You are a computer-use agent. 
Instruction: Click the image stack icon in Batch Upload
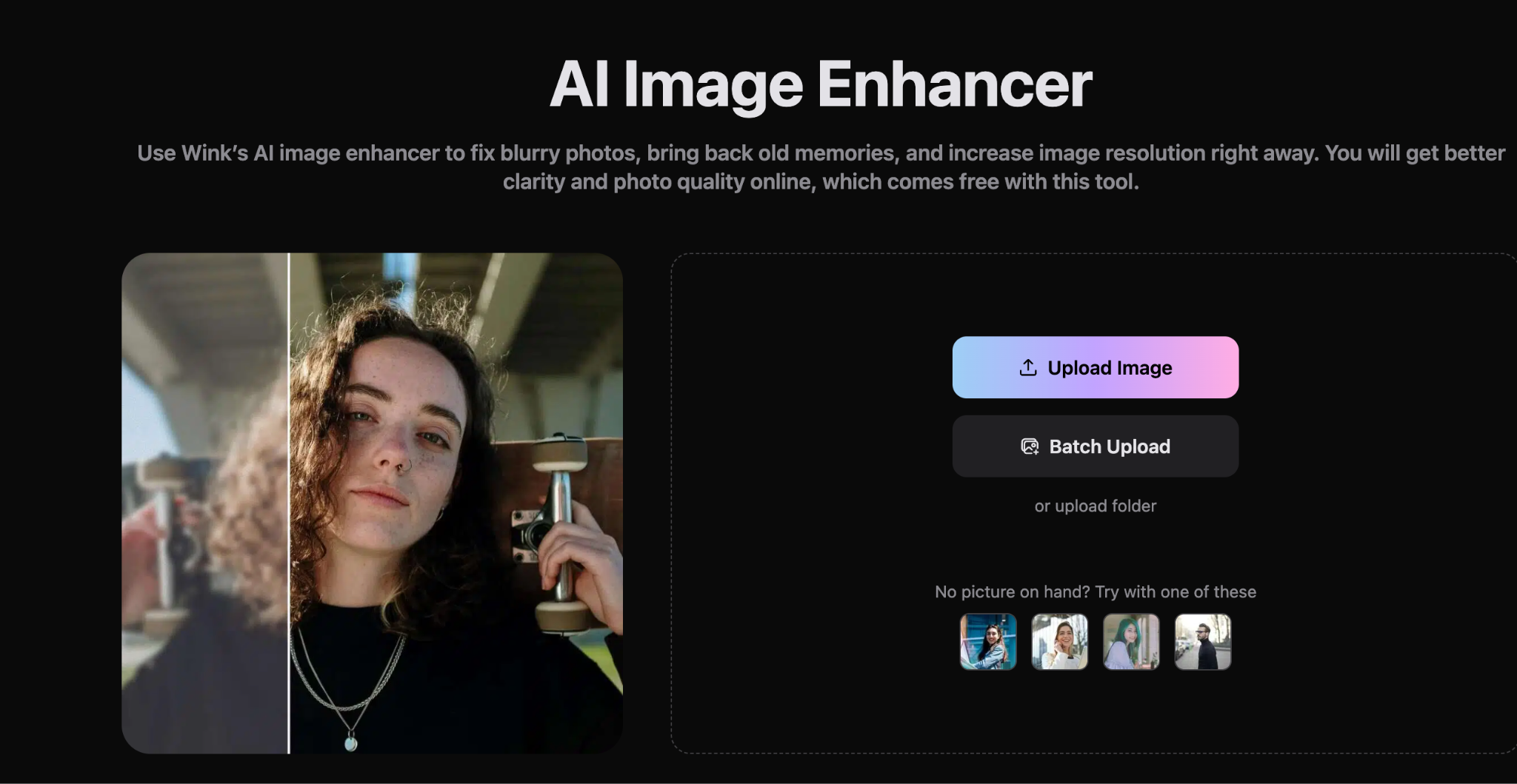pos(1030,446)
